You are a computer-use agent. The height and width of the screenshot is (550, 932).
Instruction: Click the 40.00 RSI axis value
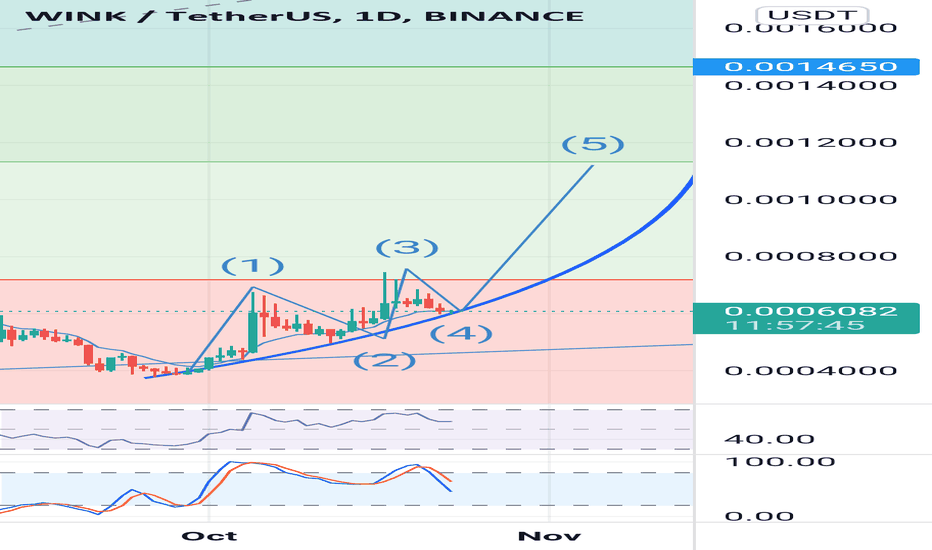tap(769, 439)
